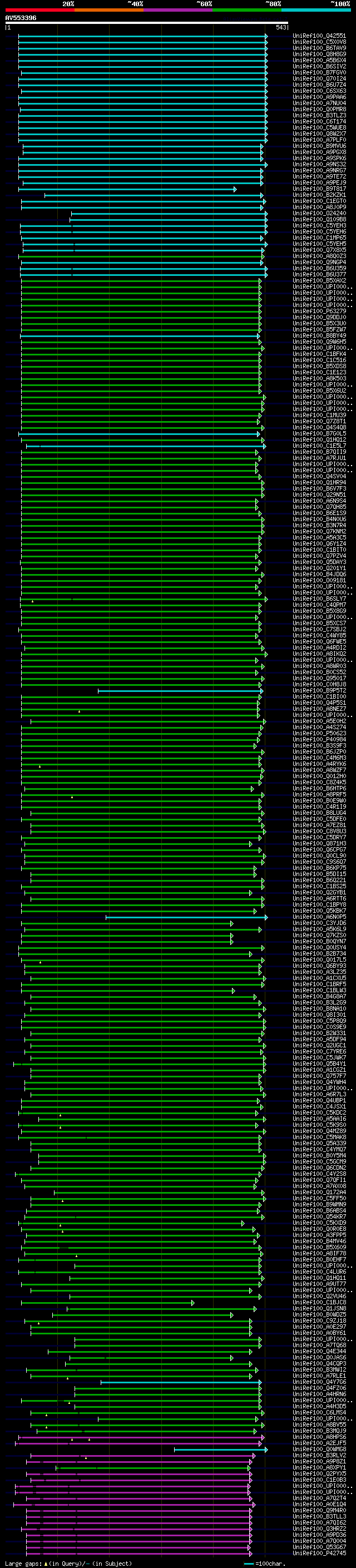The height and width of the screenshot is (1568, 356).
Task: Select the UniRef100_P42745 label at bottom
Action: [319, 1554]
